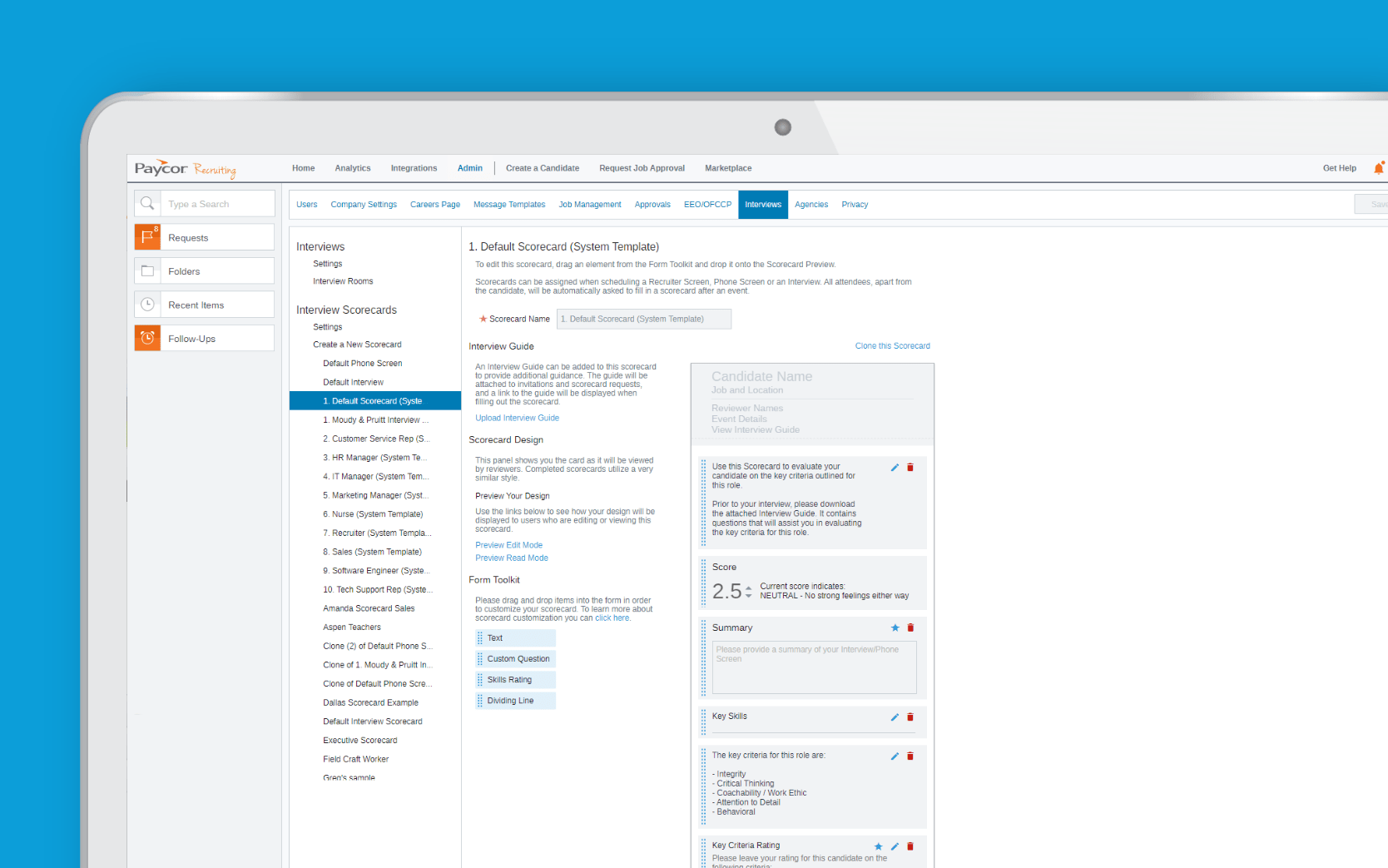Click the Get Help link

point(1340,168)
